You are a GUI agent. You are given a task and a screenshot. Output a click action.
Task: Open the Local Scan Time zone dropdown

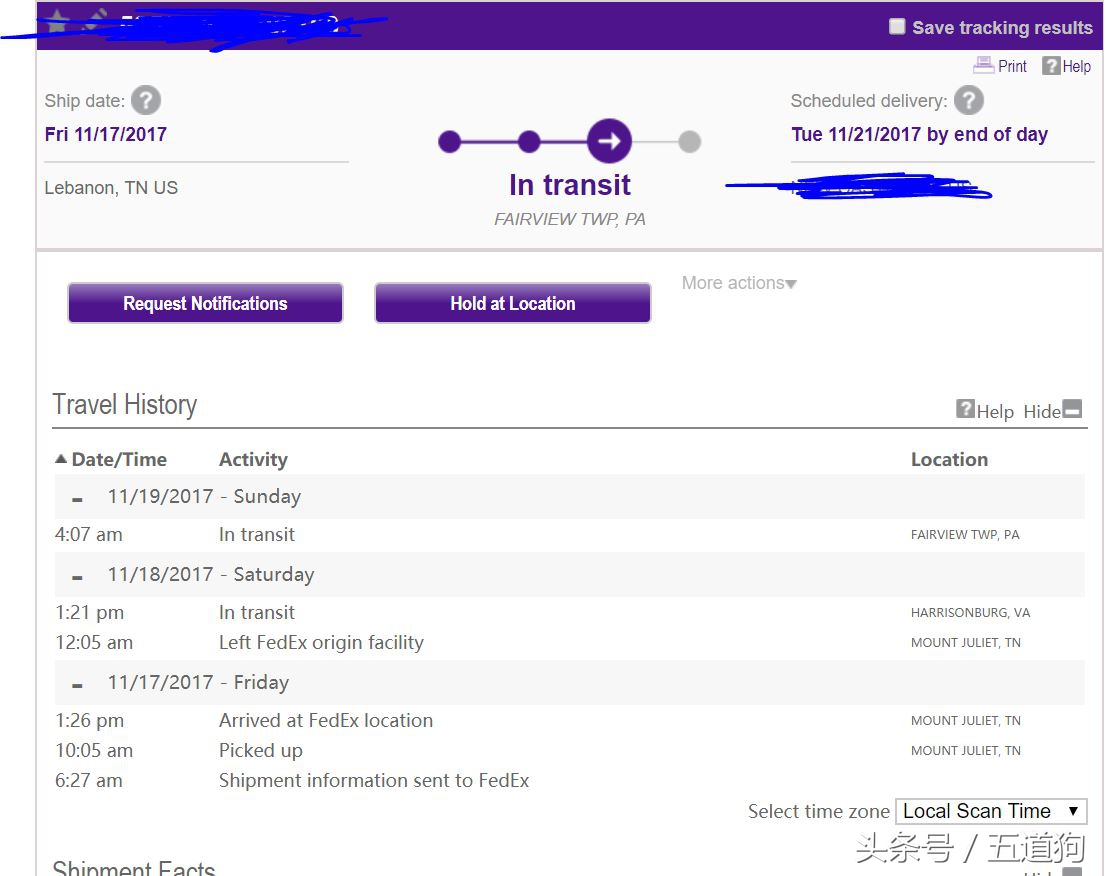point(990,811)
